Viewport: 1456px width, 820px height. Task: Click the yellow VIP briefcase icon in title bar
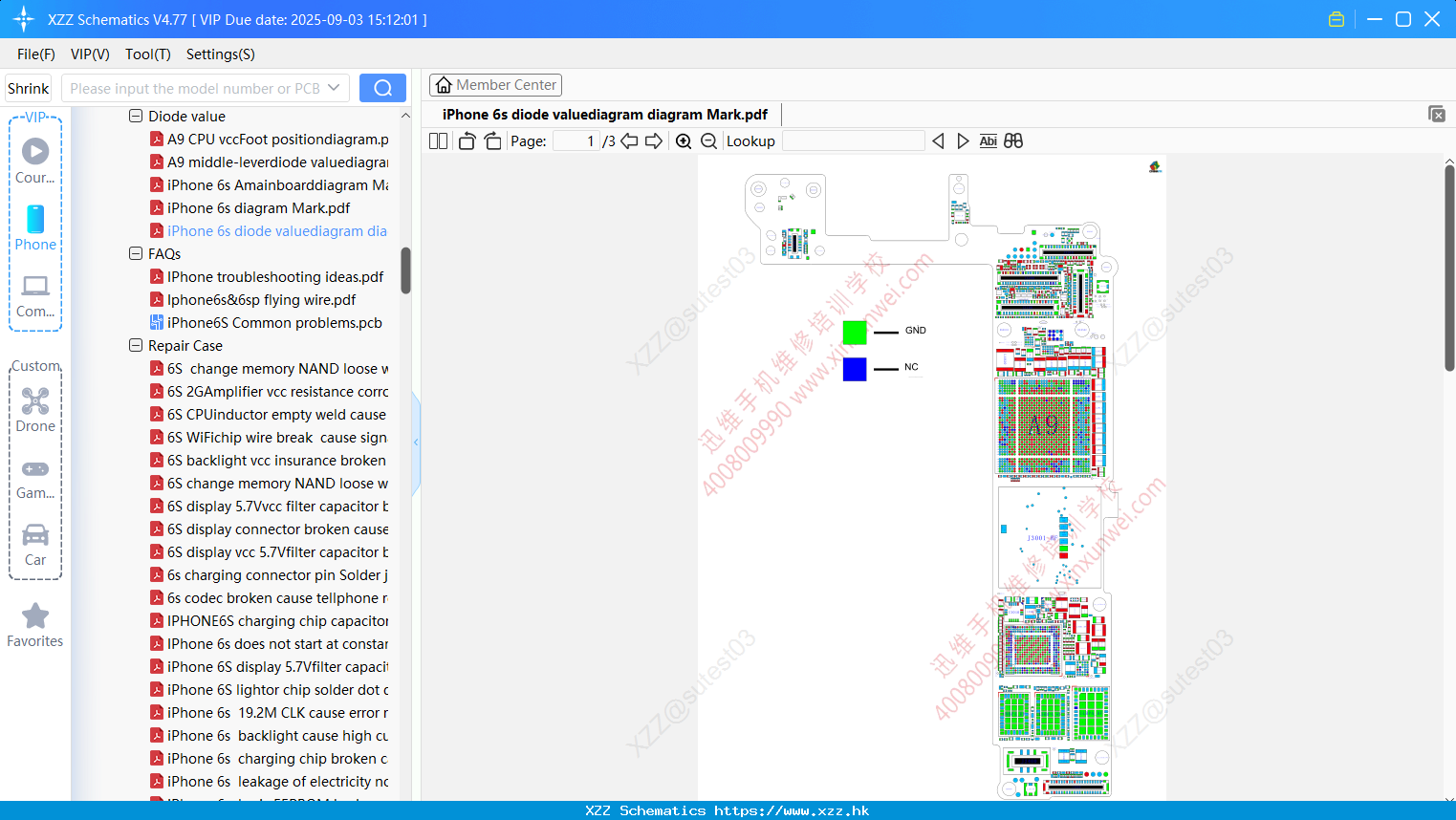coord(1336,19)
